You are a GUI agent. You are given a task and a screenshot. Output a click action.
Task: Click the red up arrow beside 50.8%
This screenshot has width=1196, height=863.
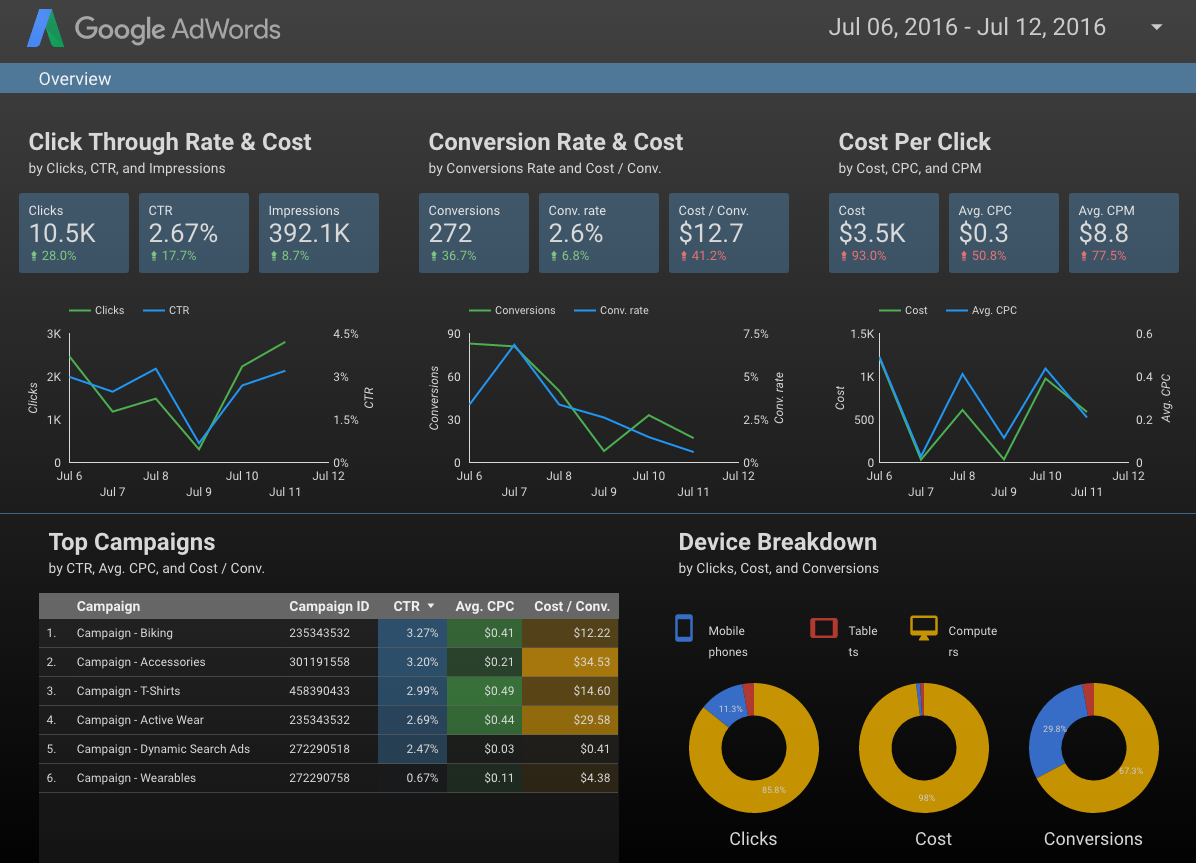(x=963, y=256)
